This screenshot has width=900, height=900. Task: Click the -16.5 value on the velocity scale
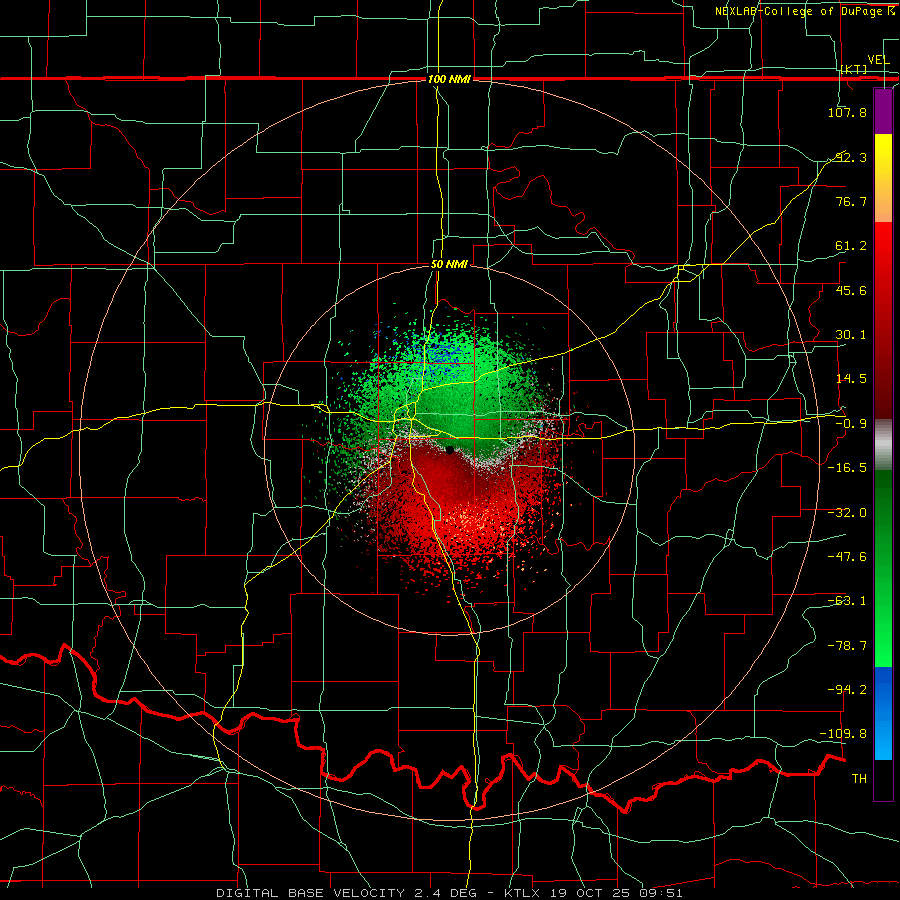click(847, 468)
